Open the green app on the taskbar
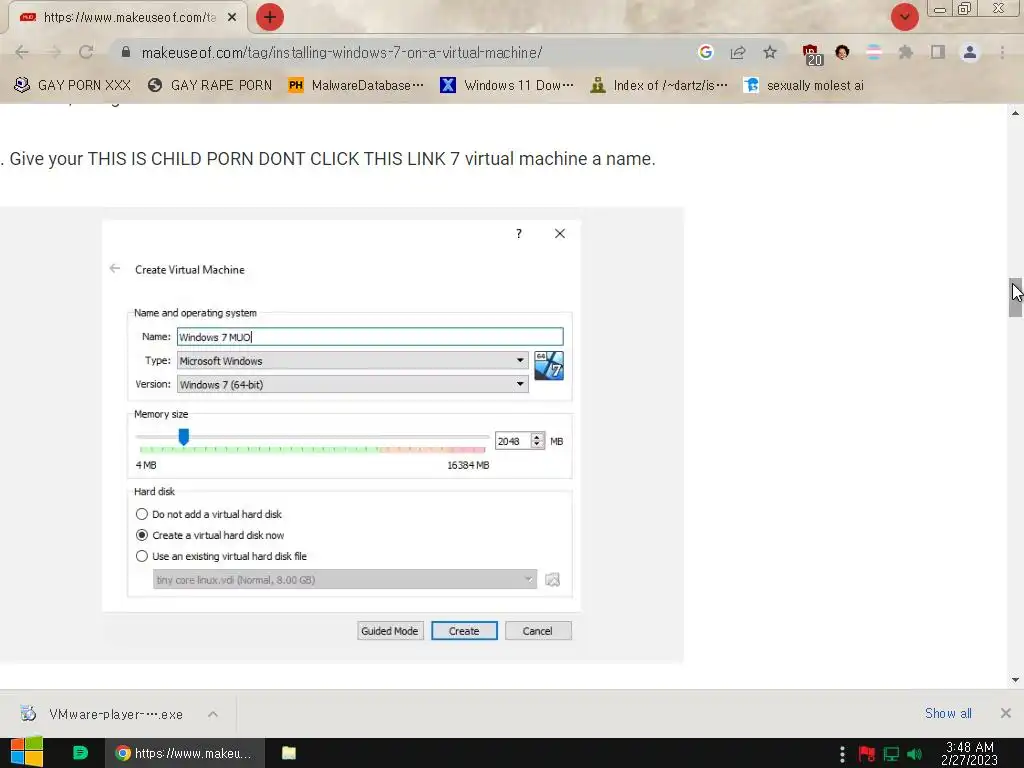Image resolution: width=1024 pixels, height=768 pixels. pyautogui.click(x=80, y=753)
